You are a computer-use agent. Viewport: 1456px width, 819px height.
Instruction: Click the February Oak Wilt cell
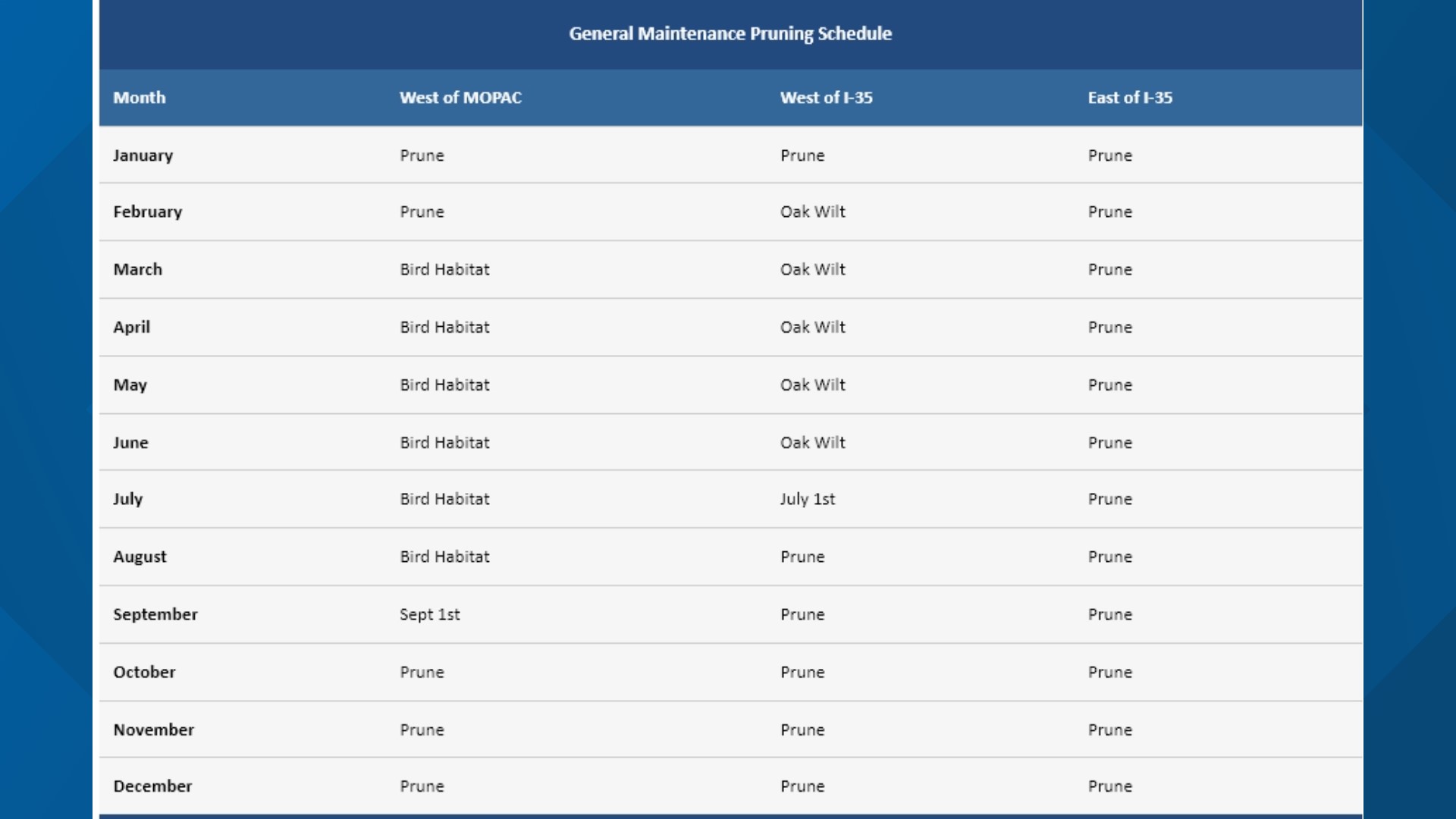812,212
